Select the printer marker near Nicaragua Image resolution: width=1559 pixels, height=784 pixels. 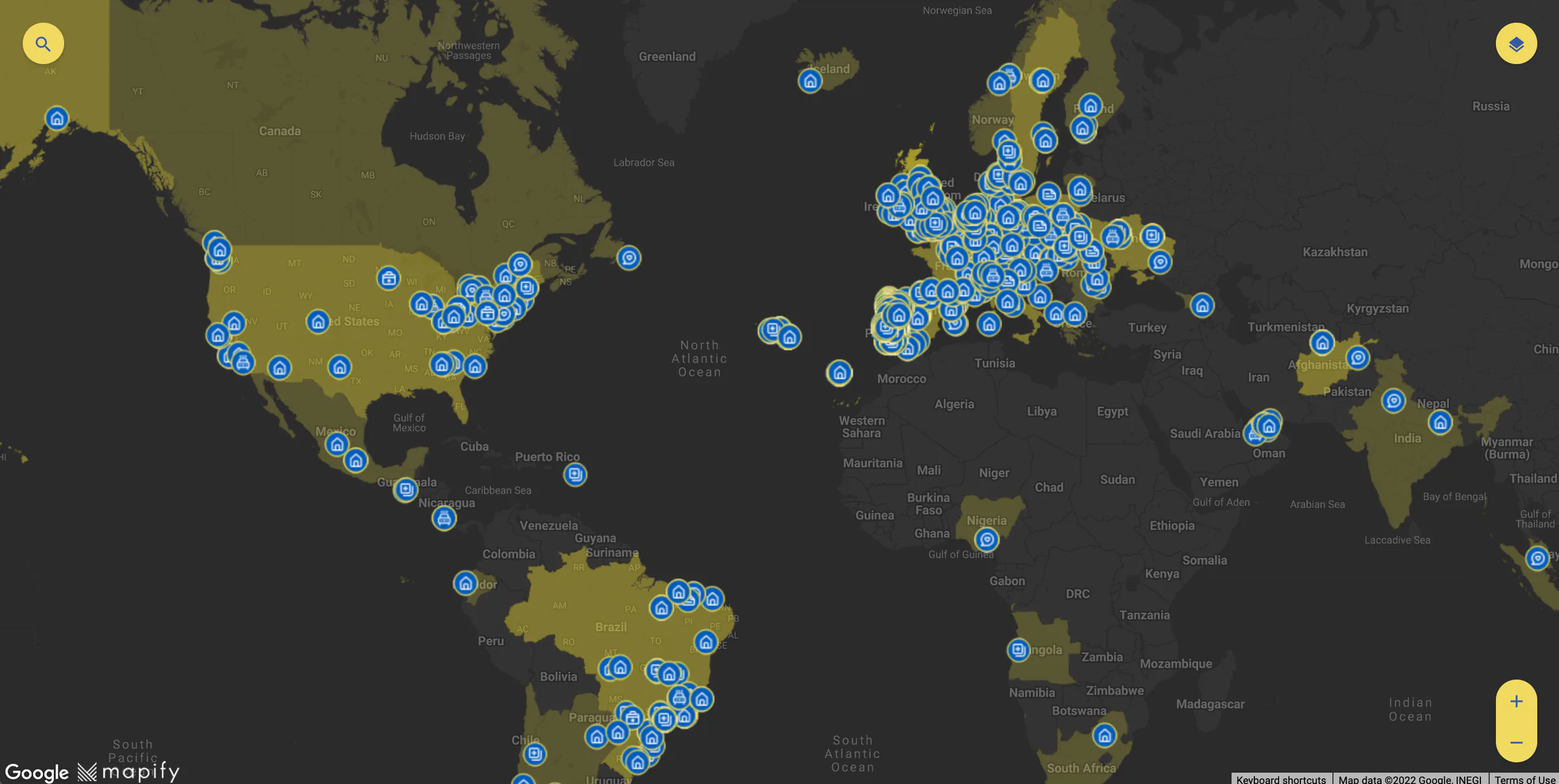point(444,518)
